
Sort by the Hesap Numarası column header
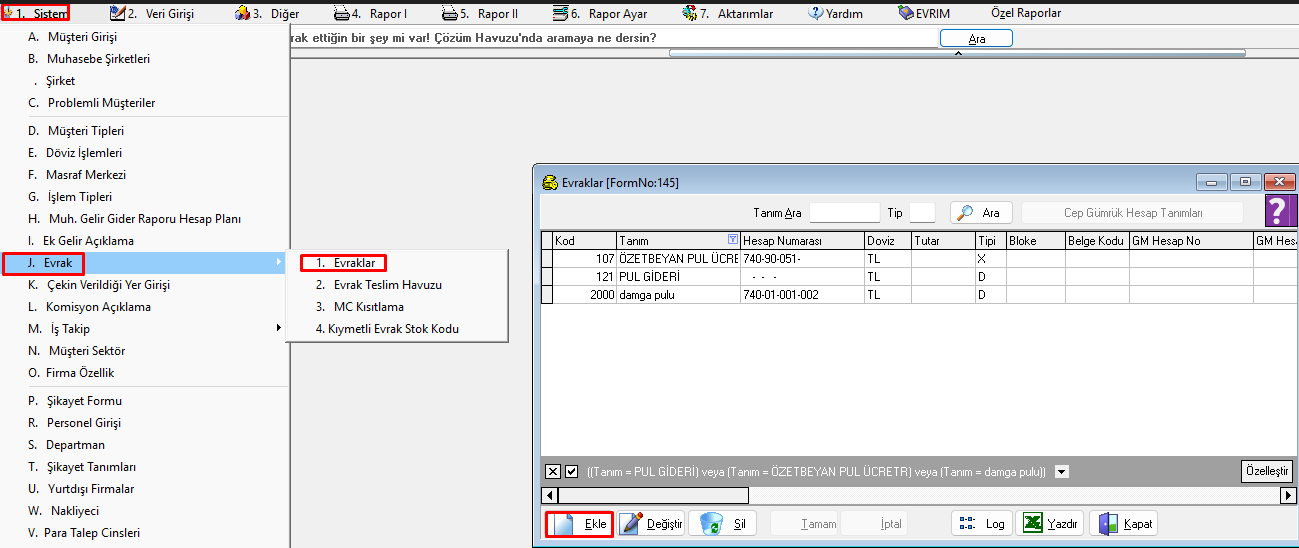coord(802,240)
